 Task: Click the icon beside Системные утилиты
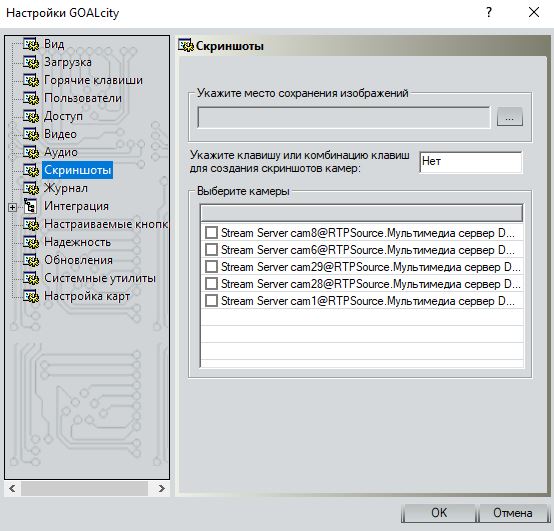(31, 278)
